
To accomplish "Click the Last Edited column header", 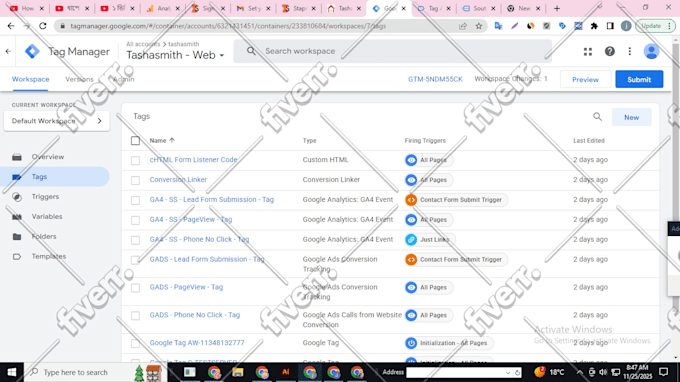I will point(588,140).
